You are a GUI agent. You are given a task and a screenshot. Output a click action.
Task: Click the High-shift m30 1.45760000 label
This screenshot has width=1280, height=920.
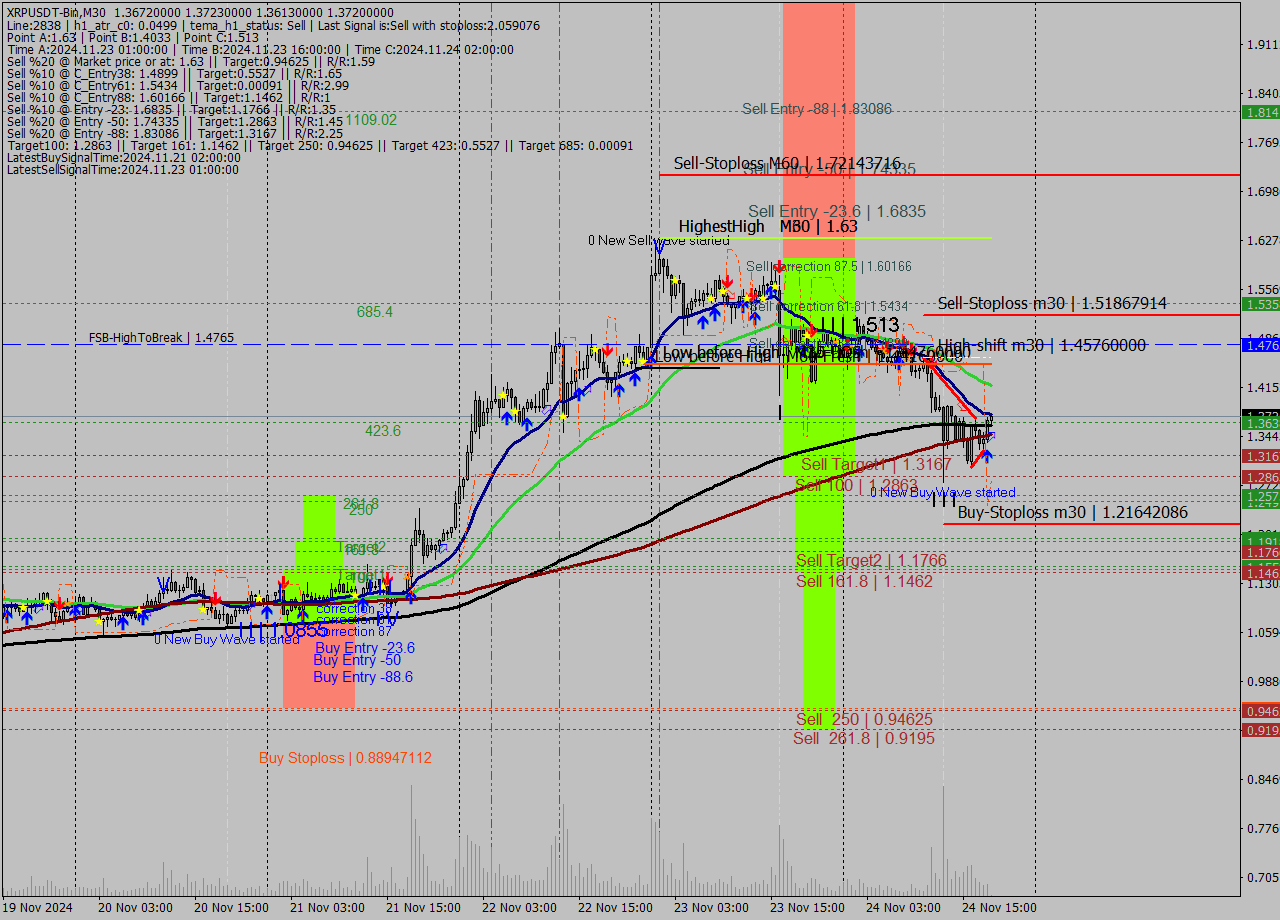pyautogui.click(x=1042, y=345)
